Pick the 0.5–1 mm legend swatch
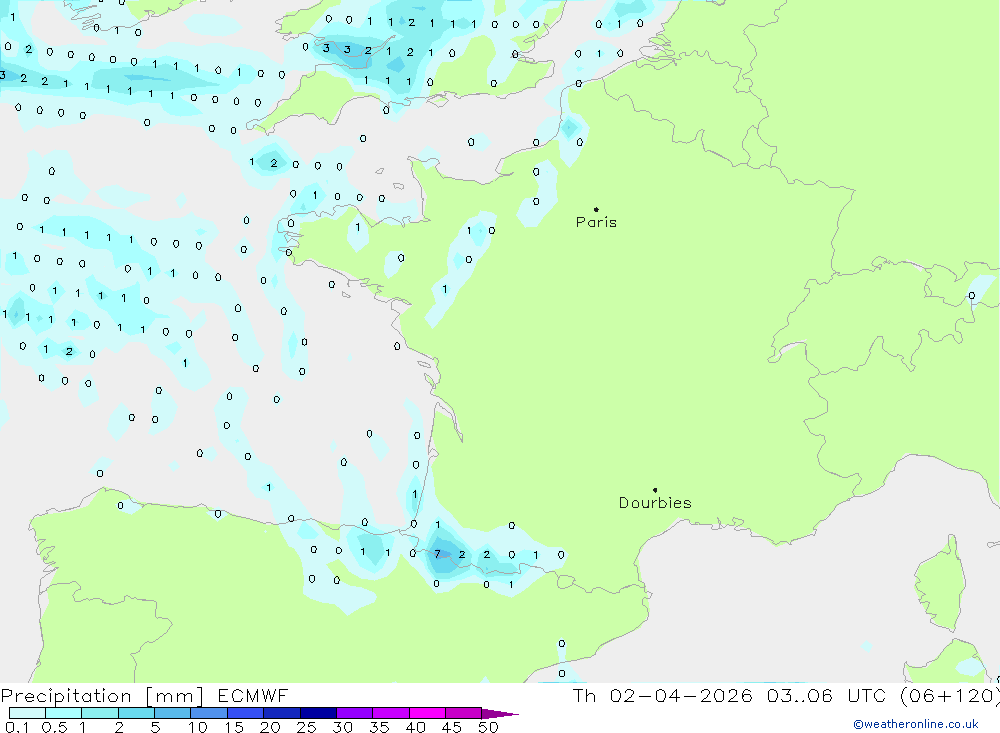Viewport: 1000px width, 733px height. (64, 713)
